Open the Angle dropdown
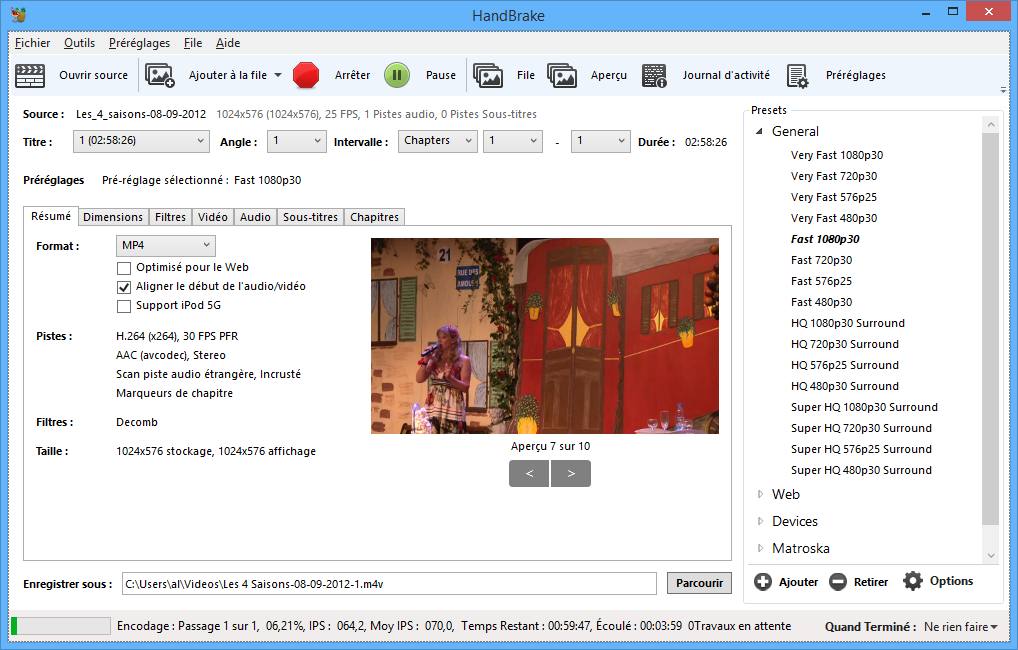Image resolution: width=1018 pixels, height=650 pixels. pos(297,141)
